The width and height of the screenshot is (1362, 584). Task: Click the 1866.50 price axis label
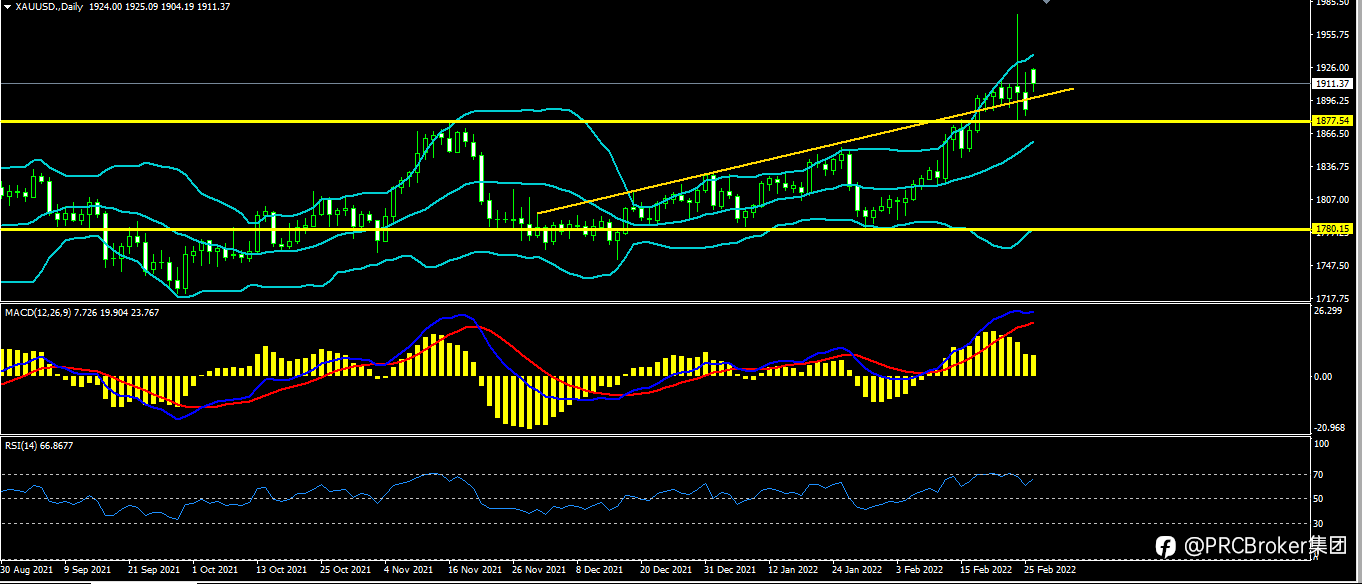1331,134
